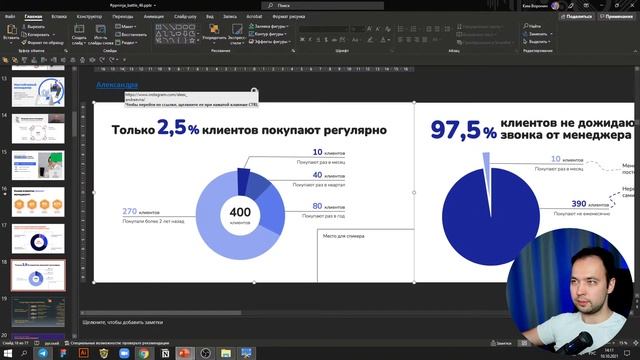The width and height of the screenshot is (640, 360).
Task: Click Найти in the editing group
Action: point(532,26)
